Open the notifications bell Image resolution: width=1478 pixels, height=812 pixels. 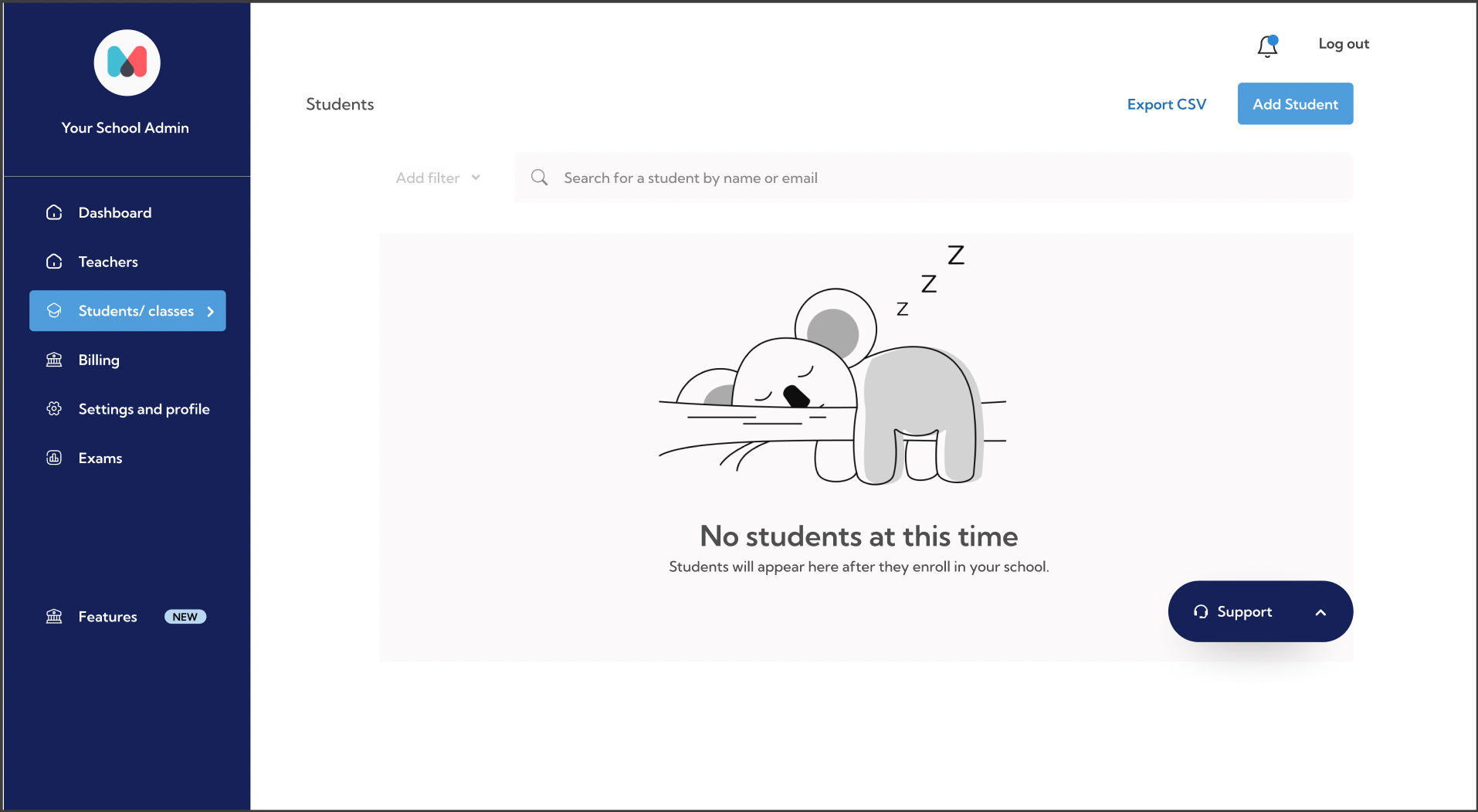pos(1267,46)
